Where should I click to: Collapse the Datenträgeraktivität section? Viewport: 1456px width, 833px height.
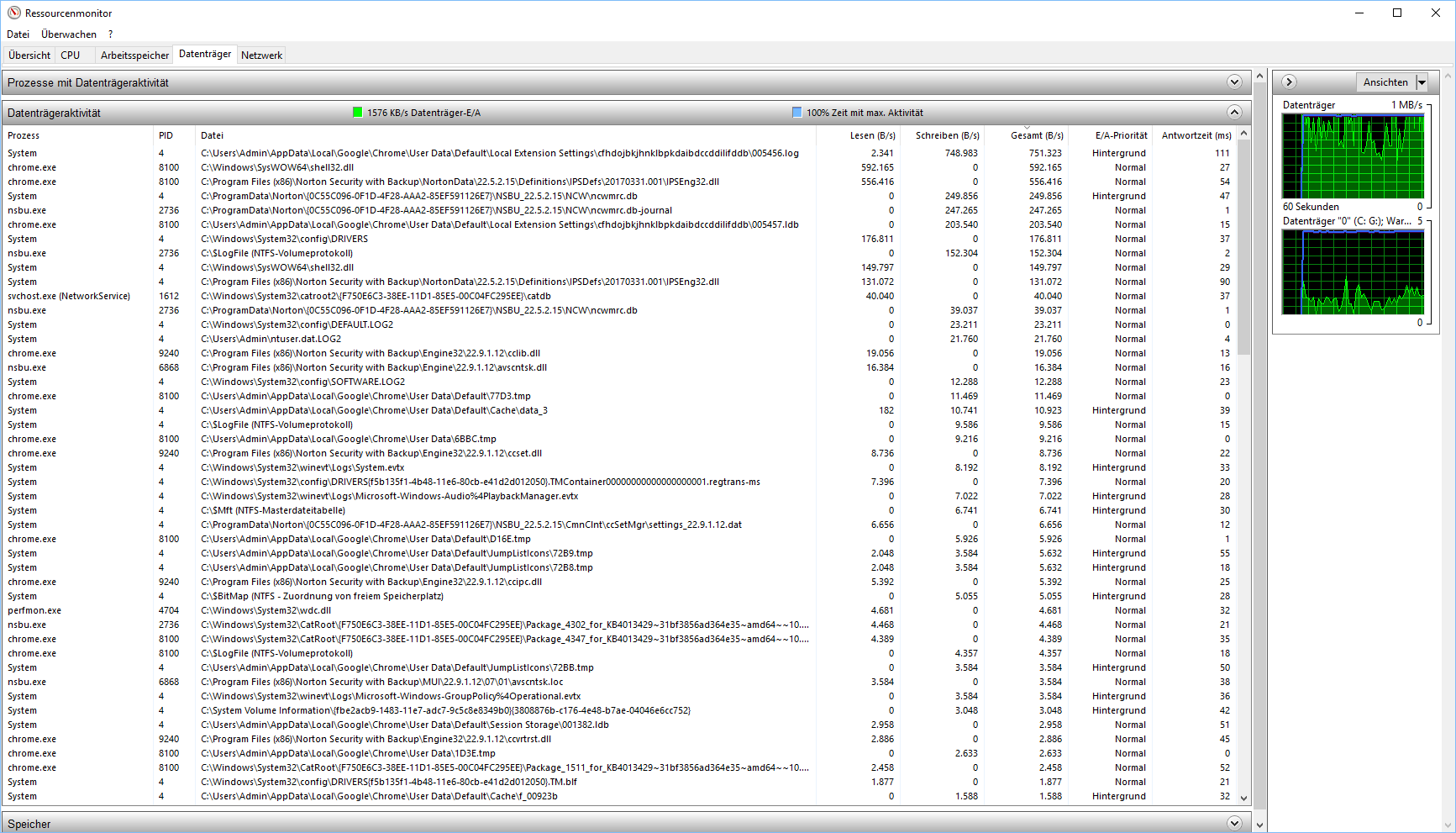pos(1234,113)
